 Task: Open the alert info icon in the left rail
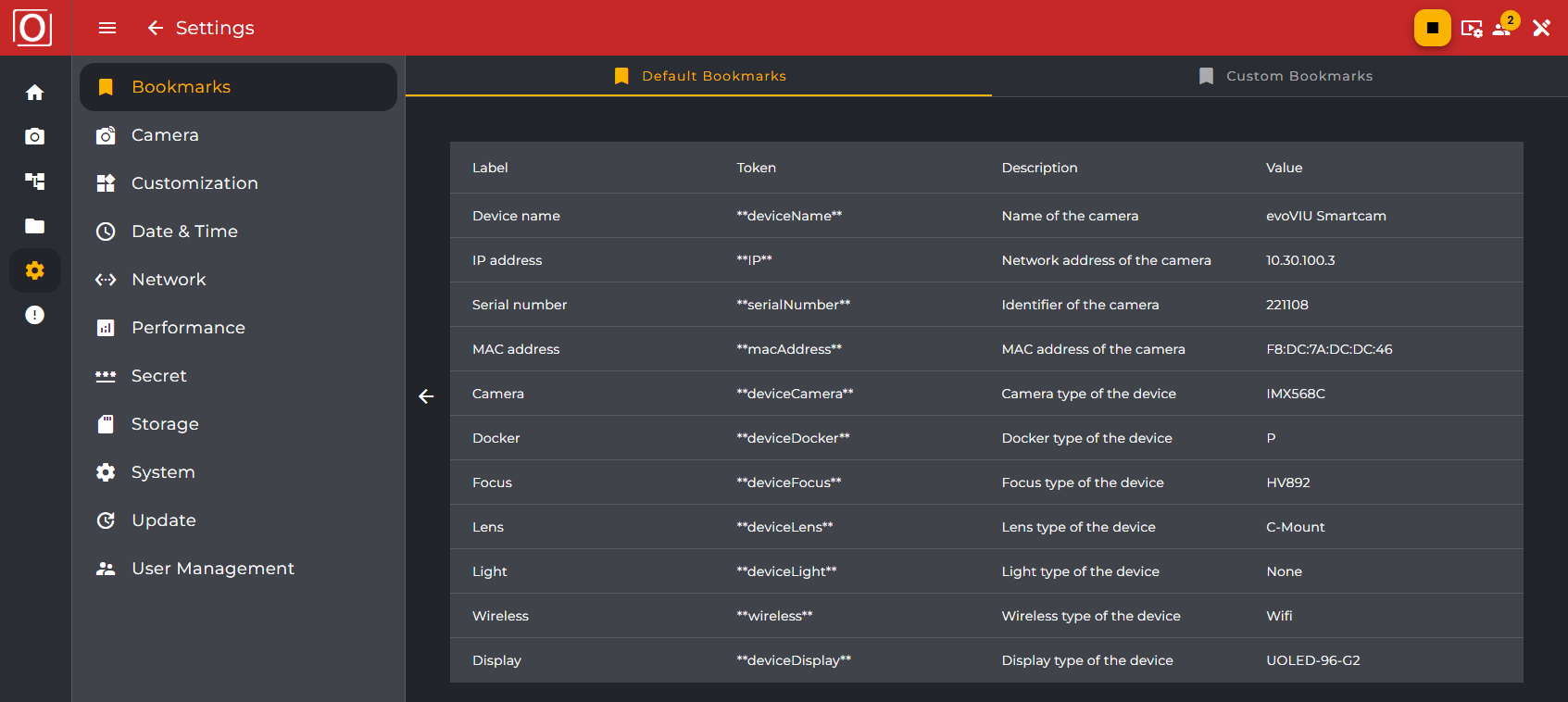(35, 315)
